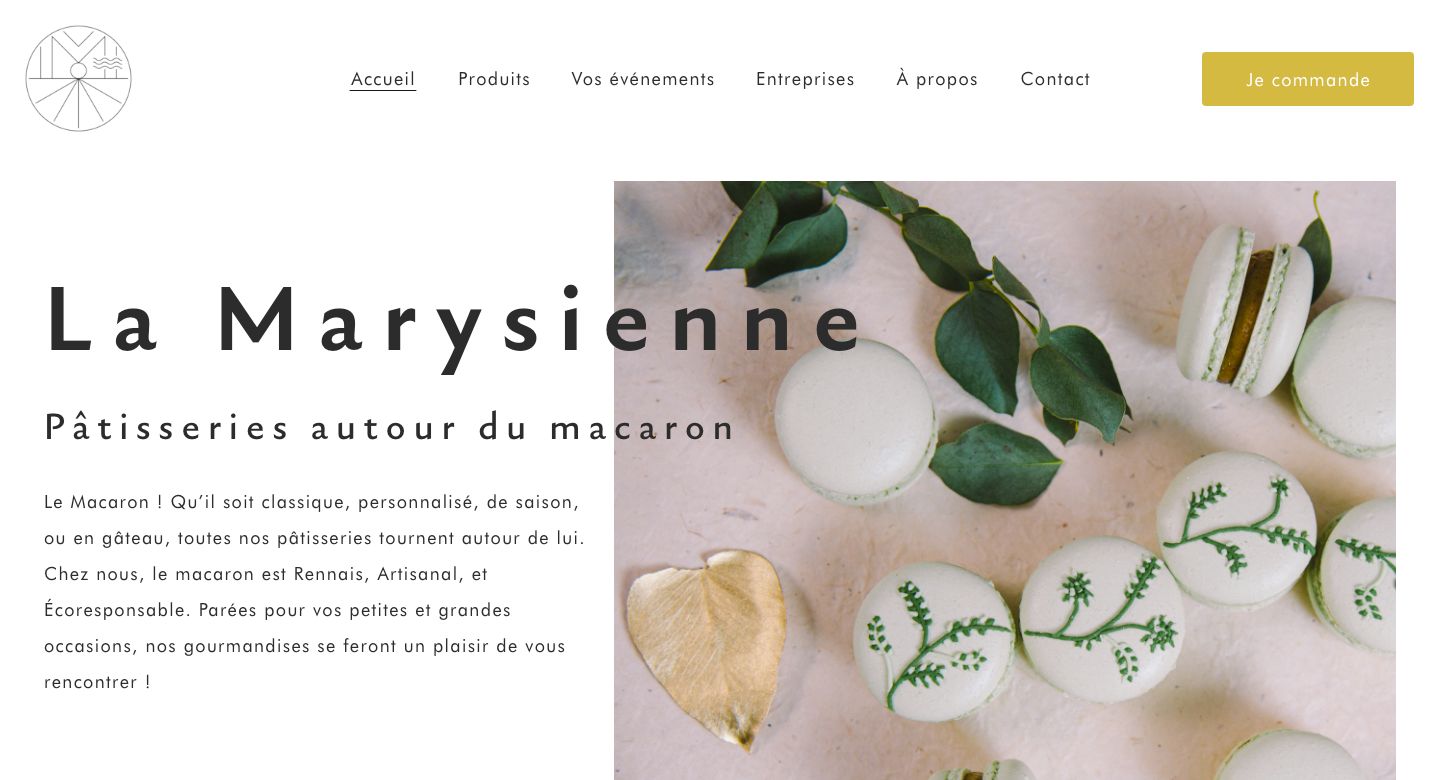Click the paragraph starting Le Macaron

coord(315,592)
